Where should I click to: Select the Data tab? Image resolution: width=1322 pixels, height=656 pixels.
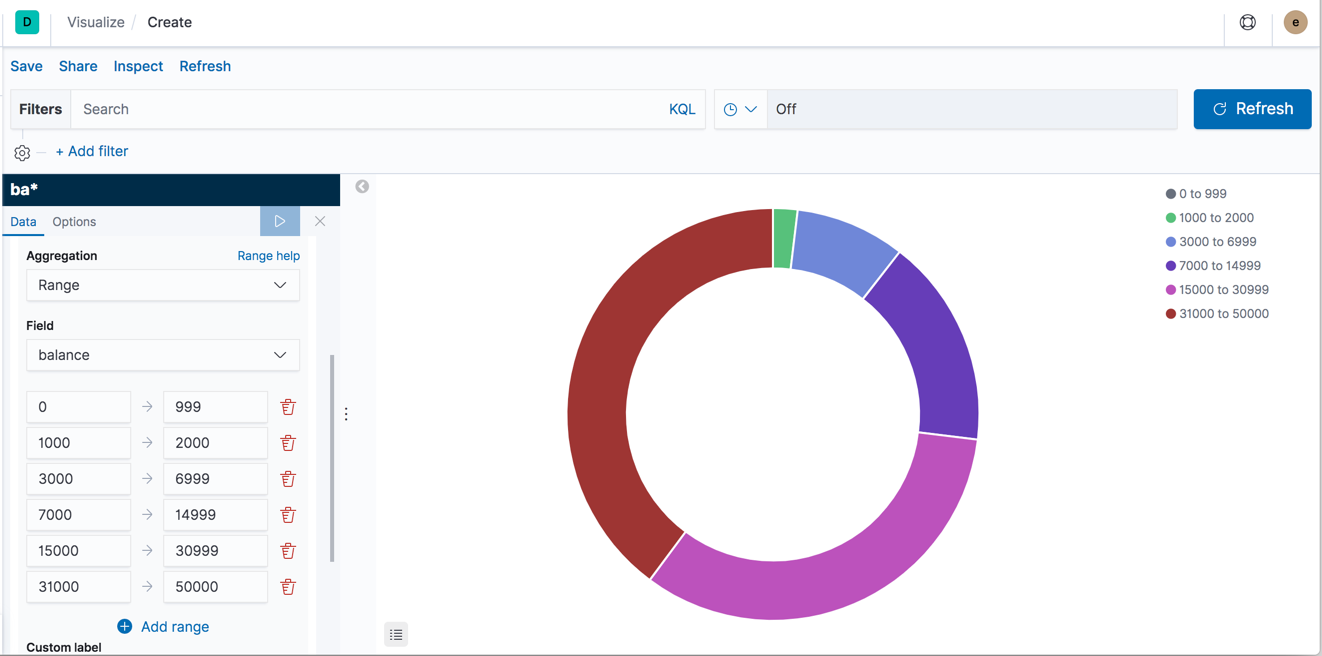(x=23, y=221)
